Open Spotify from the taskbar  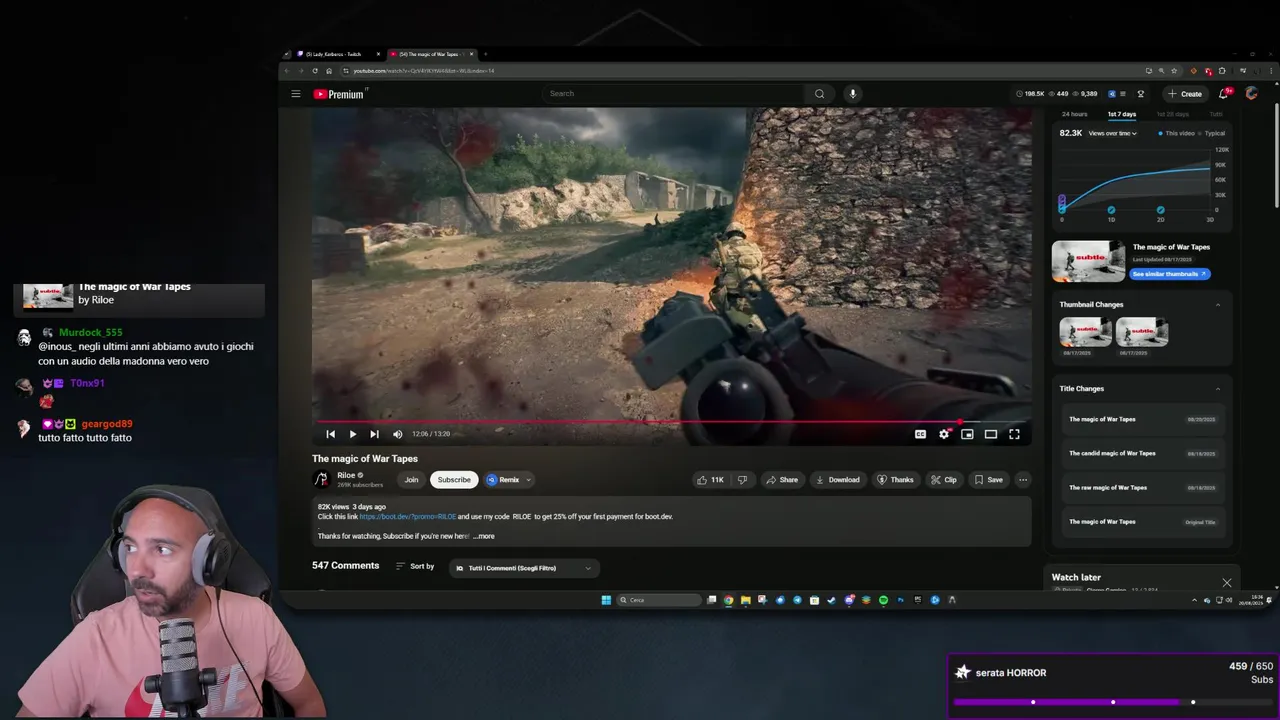tap(883, 600)
